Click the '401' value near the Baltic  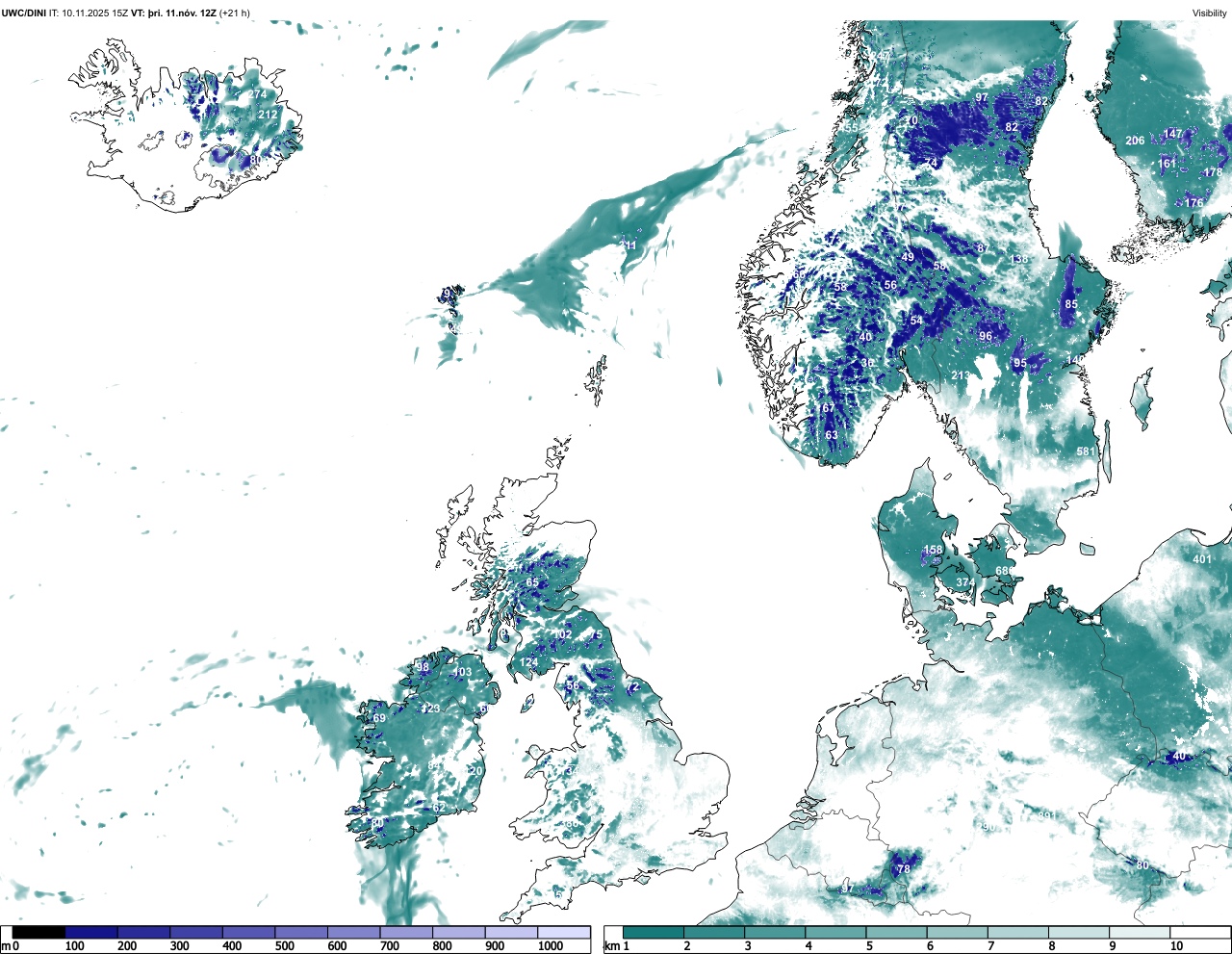point(1202,559)
